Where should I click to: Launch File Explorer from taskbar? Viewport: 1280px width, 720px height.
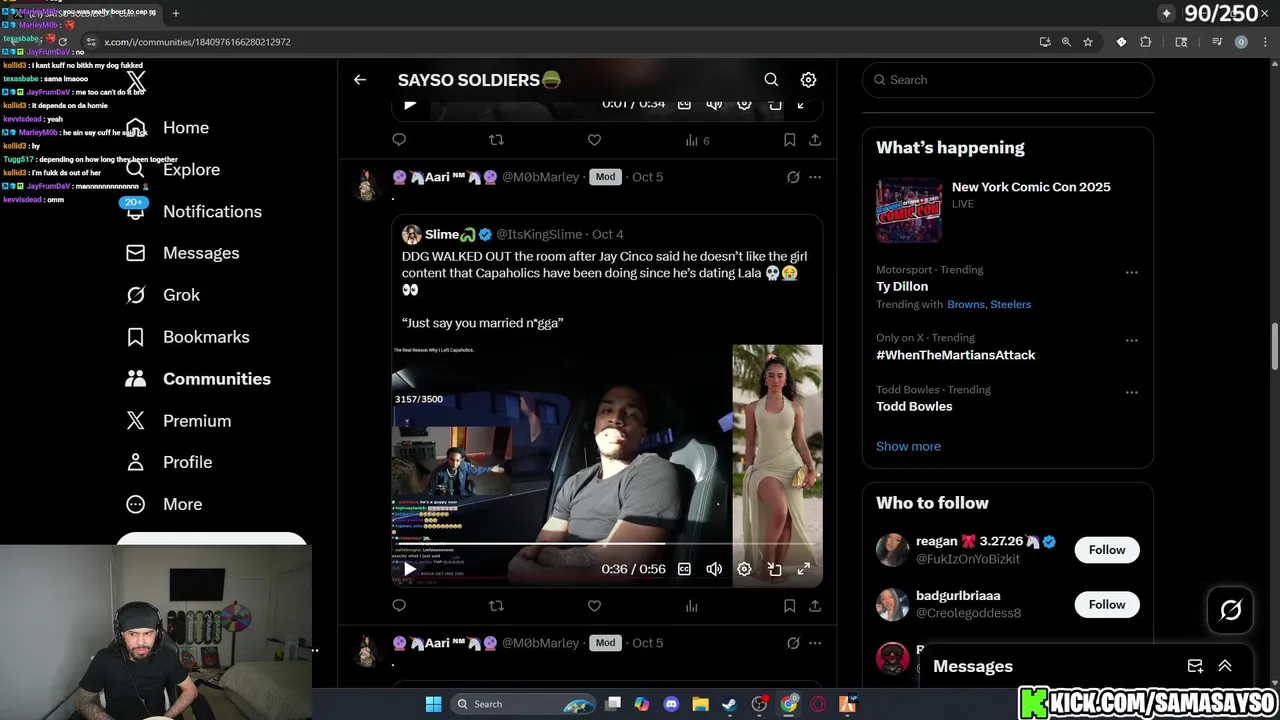tap(700, 704)
